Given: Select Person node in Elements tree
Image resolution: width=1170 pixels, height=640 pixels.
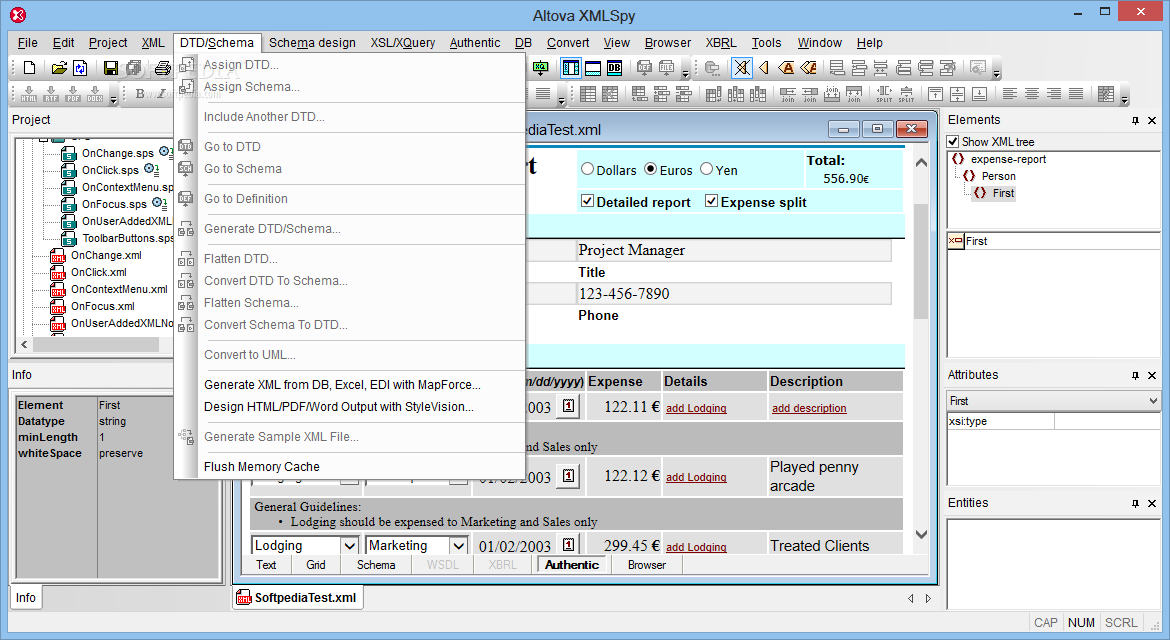Looking at the screenshot, I should (x=998, y=176).
